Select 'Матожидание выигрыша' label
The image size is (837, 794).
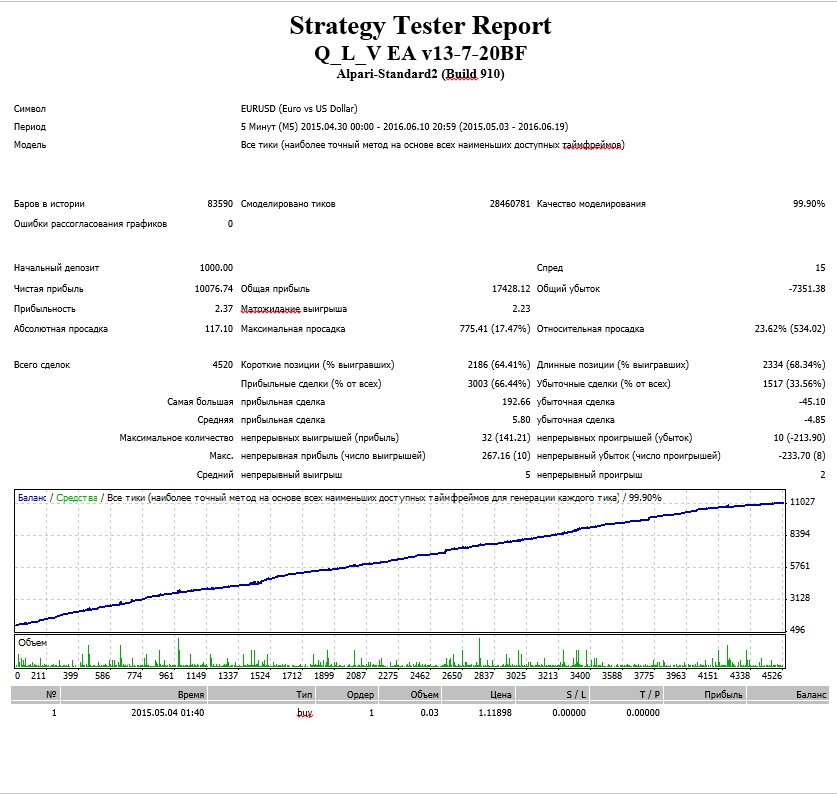click(294, 309)
